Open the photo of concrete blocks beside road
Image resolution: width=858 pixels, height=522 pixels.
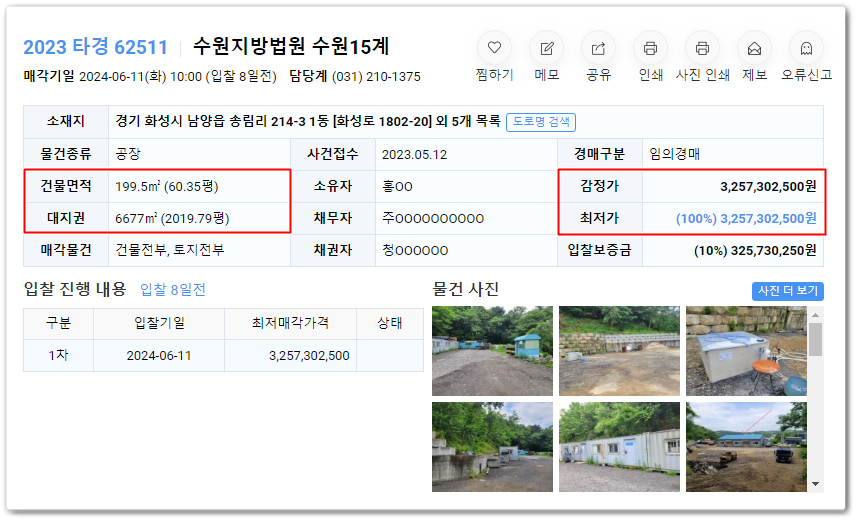492,446
